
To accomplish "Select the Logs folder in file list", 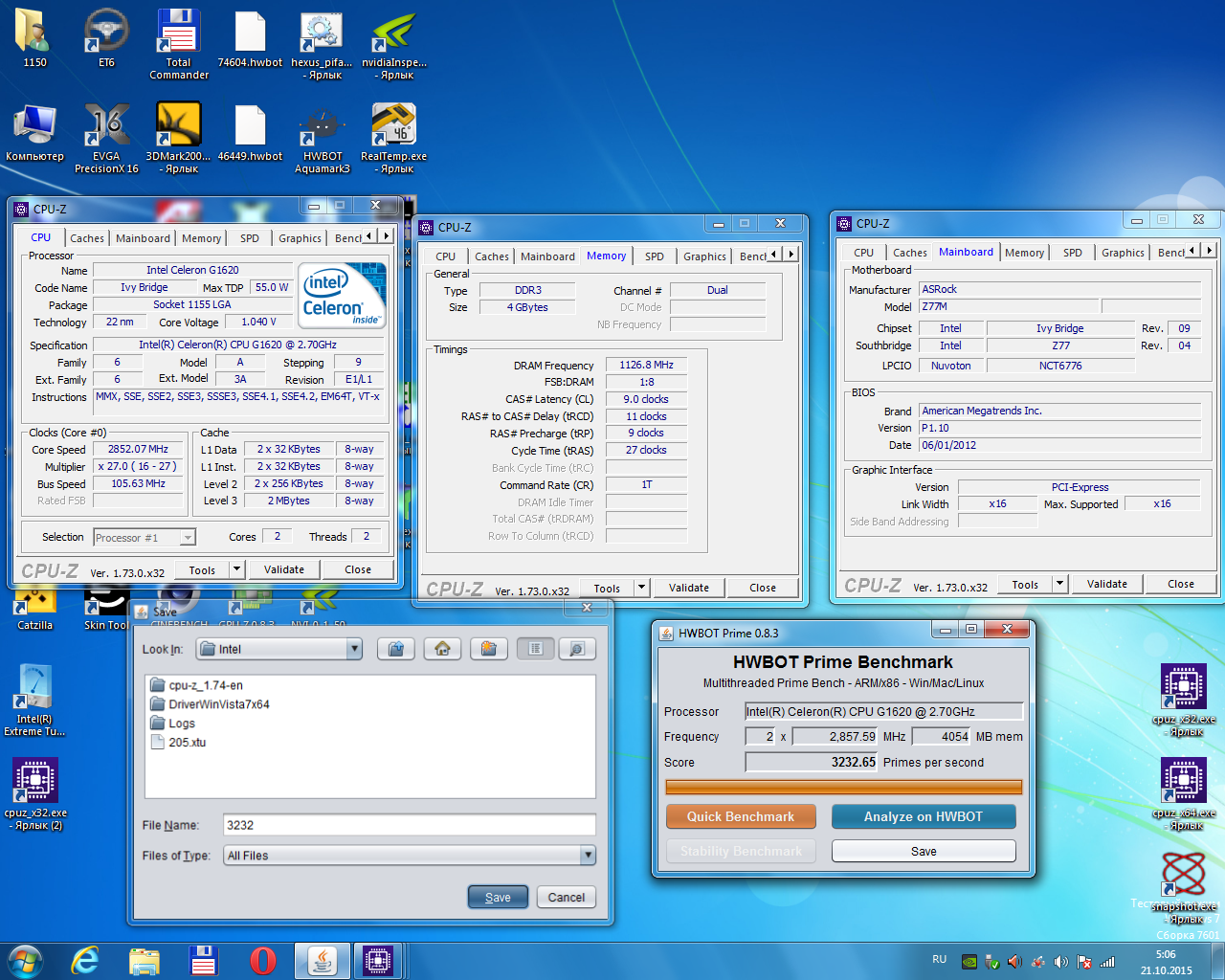I will click(173, 724).
